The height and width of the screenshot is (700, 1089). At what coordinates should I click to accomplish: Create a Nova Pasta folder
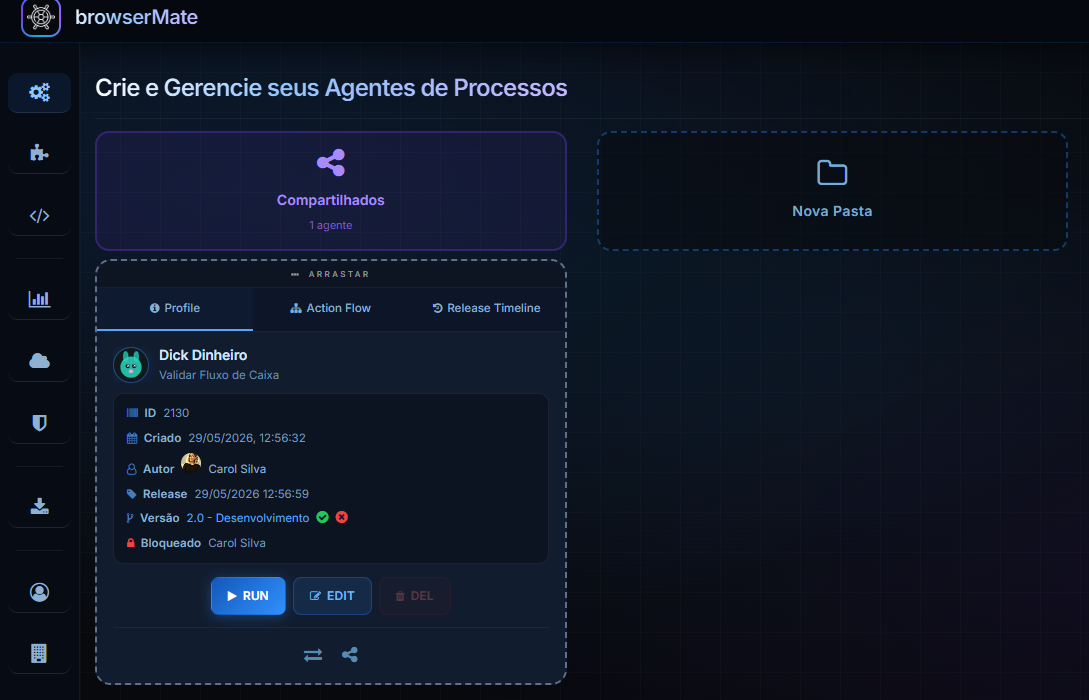click(x=832, y=191)
